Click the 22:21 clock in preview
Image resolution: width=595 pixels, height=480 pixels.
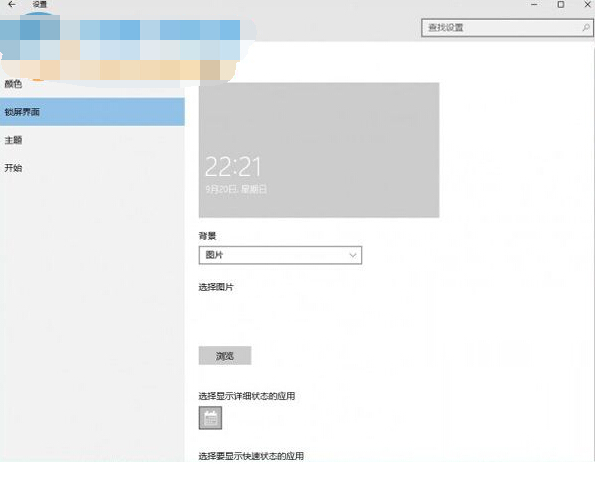tap(233, 167)
